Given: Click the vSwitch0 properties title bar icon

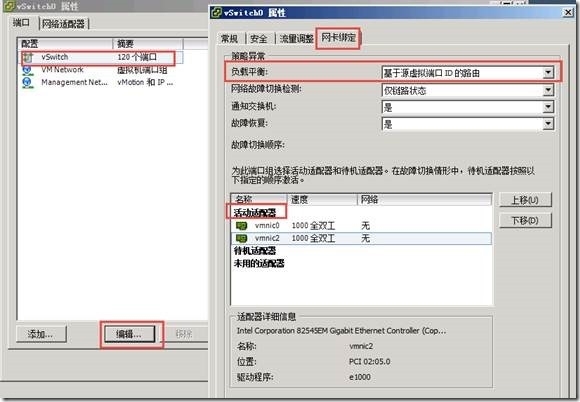Looking at the screenshot, I should coord(216,13).
